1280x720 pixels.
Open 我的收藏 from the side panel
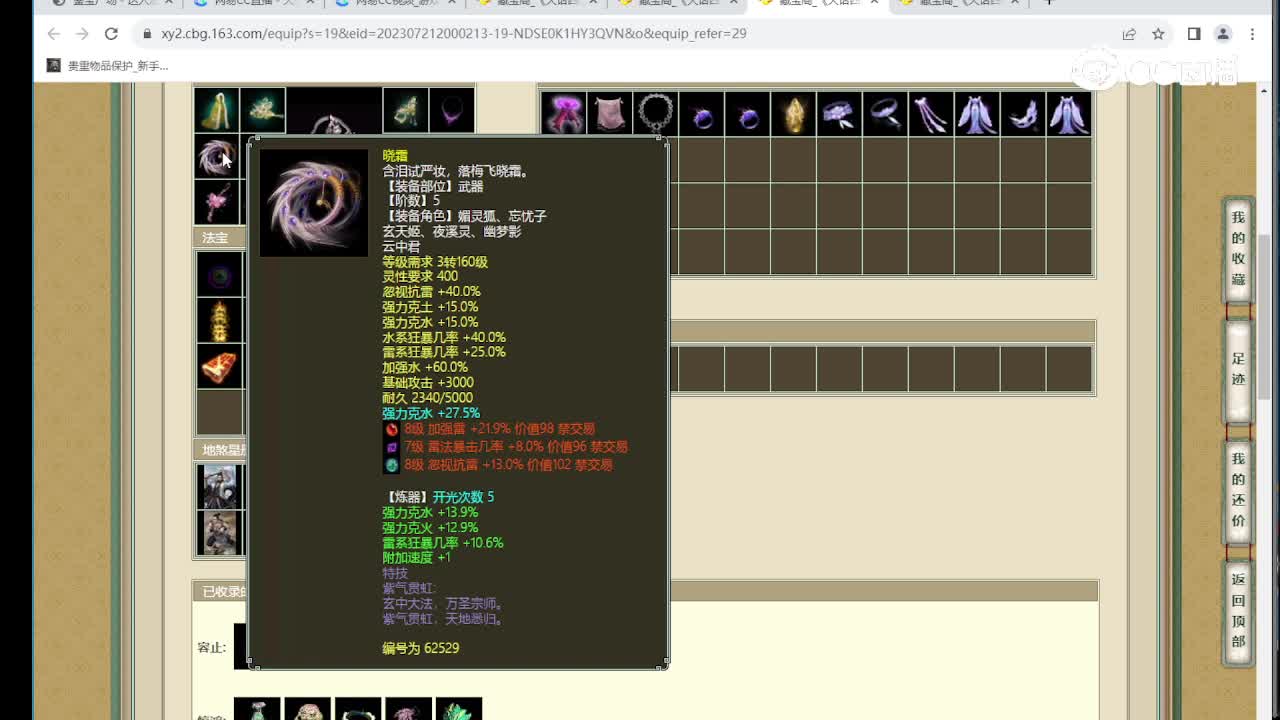pyautogui.click(x=1238, y=249)
